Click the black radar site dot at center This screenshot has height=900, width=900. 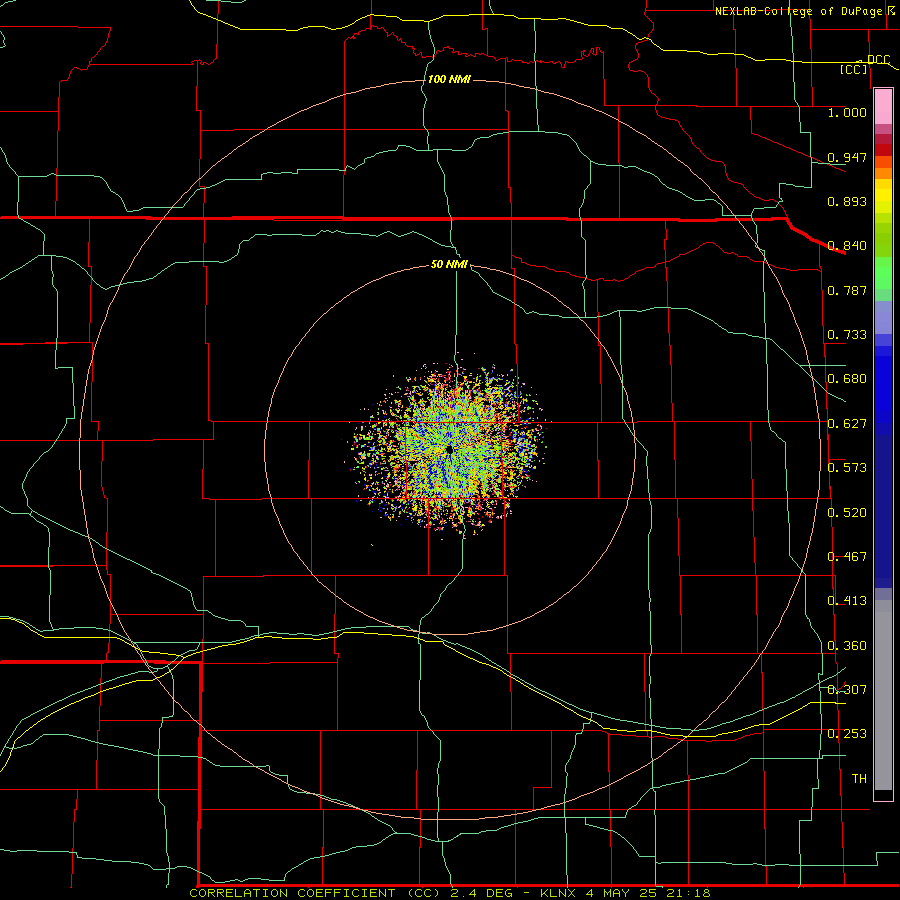[x=450, y=451]
